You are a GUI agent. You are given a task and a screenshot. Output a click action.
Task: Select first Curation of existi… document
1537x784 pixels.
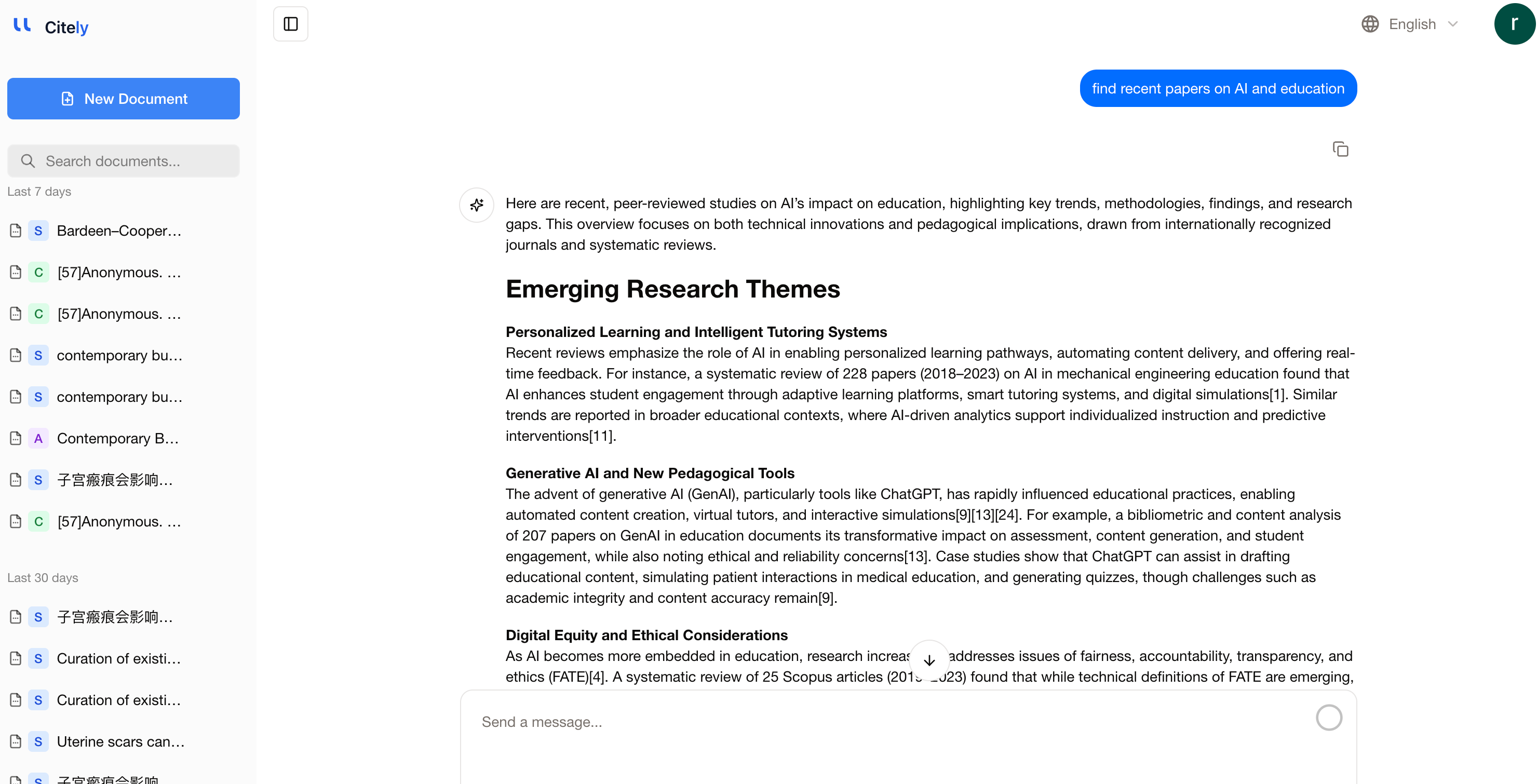coord(118,659)
